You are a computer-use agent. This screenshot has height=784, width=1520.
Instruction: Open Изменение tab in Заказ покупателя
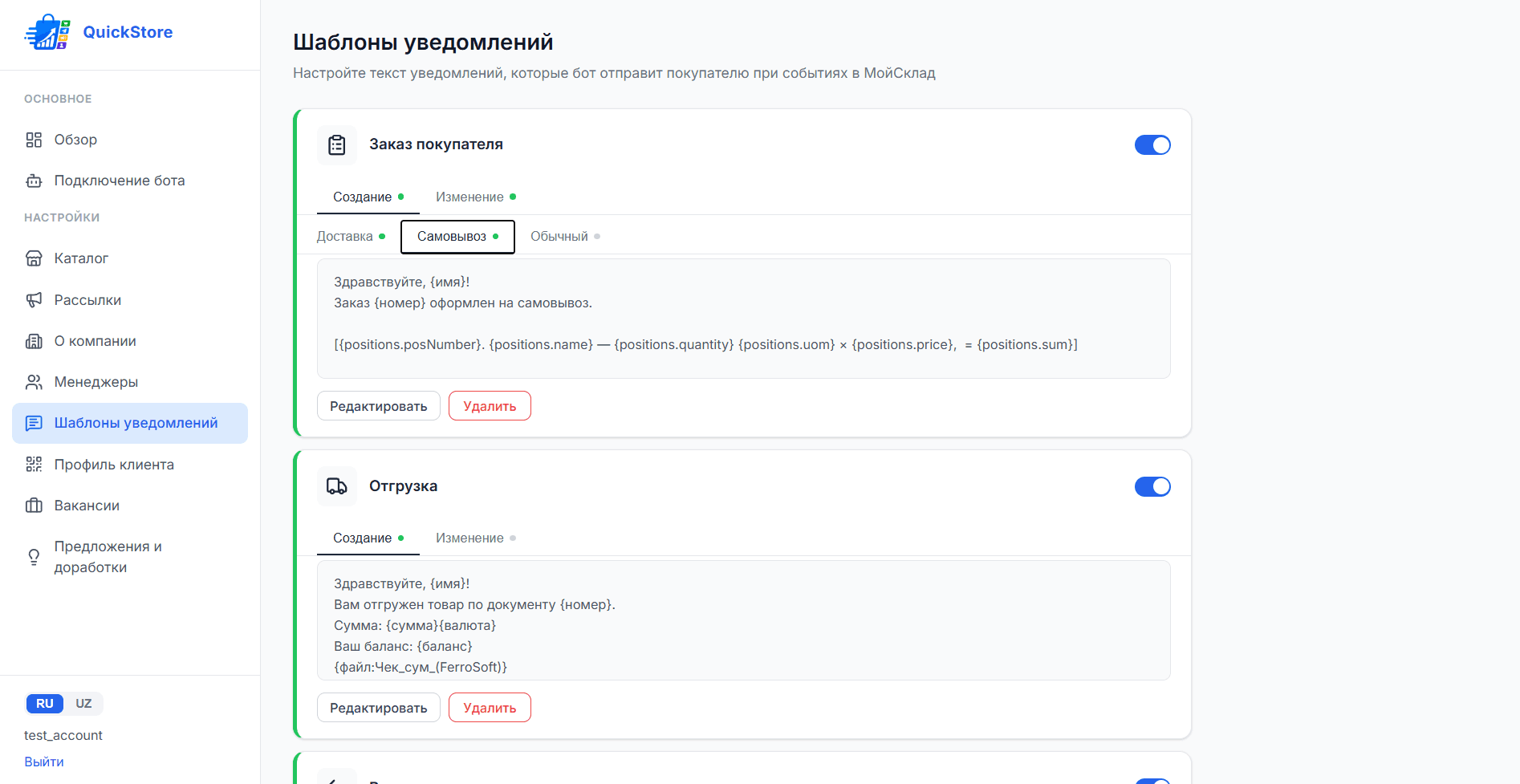point(476,197)
